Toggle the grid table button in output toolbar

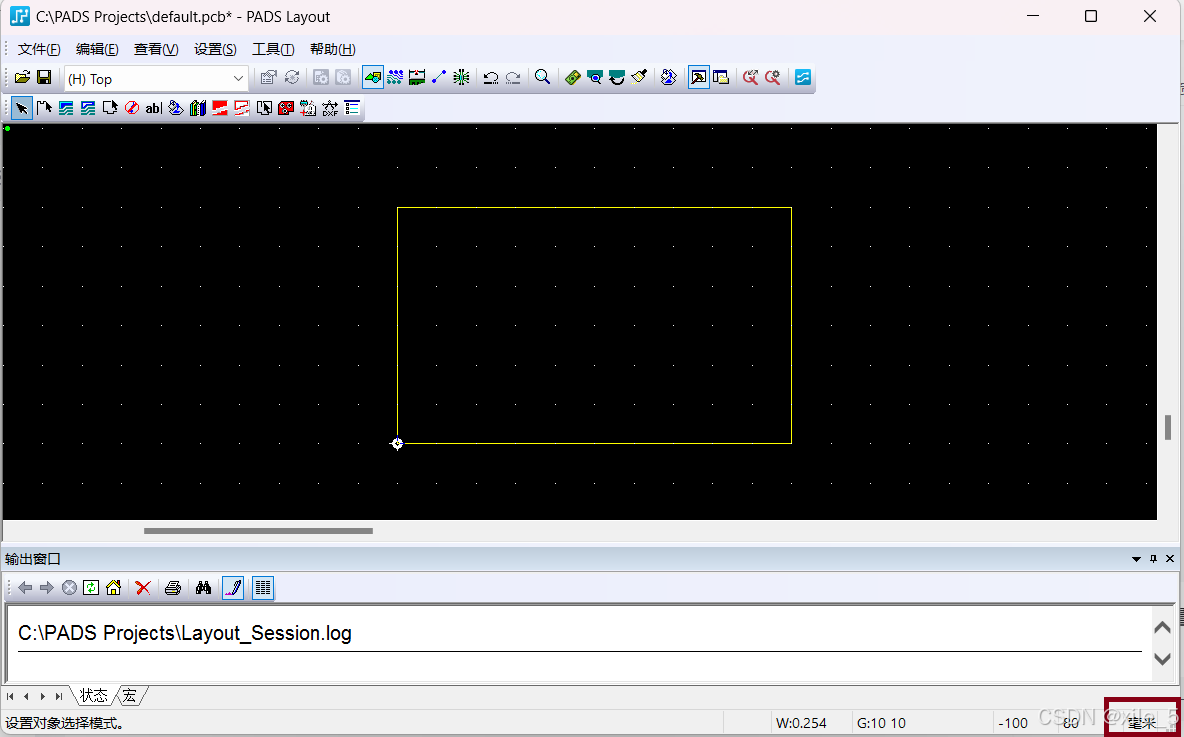coord(263,587)
